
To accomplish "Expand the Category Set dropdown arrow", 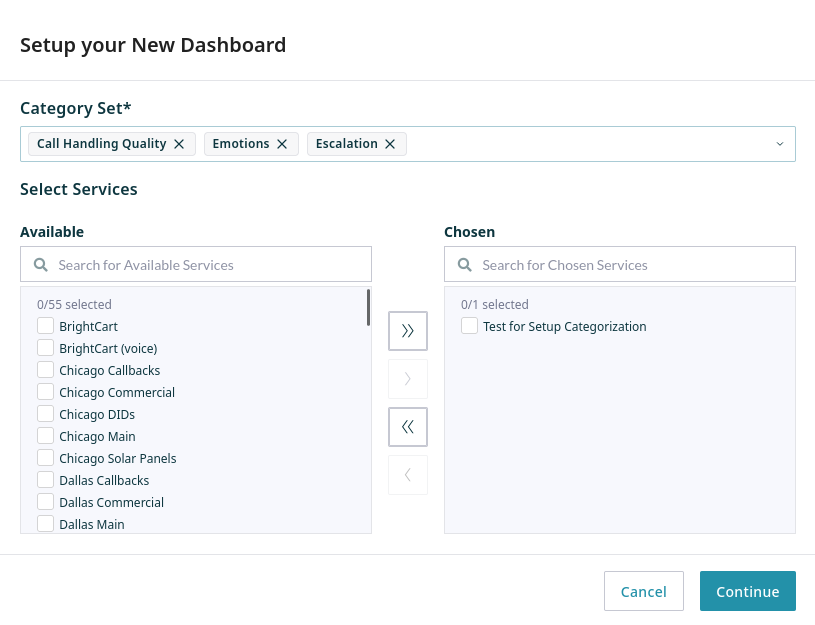I will pyautogui.click(x=780, y=144).
